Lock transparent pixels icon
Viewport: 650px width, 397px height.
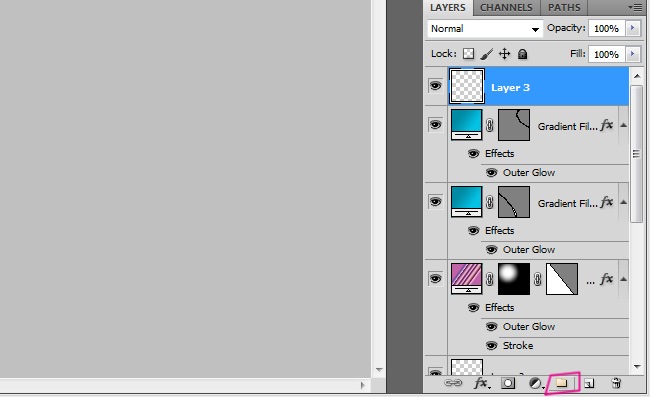click(x=468, y=54)
